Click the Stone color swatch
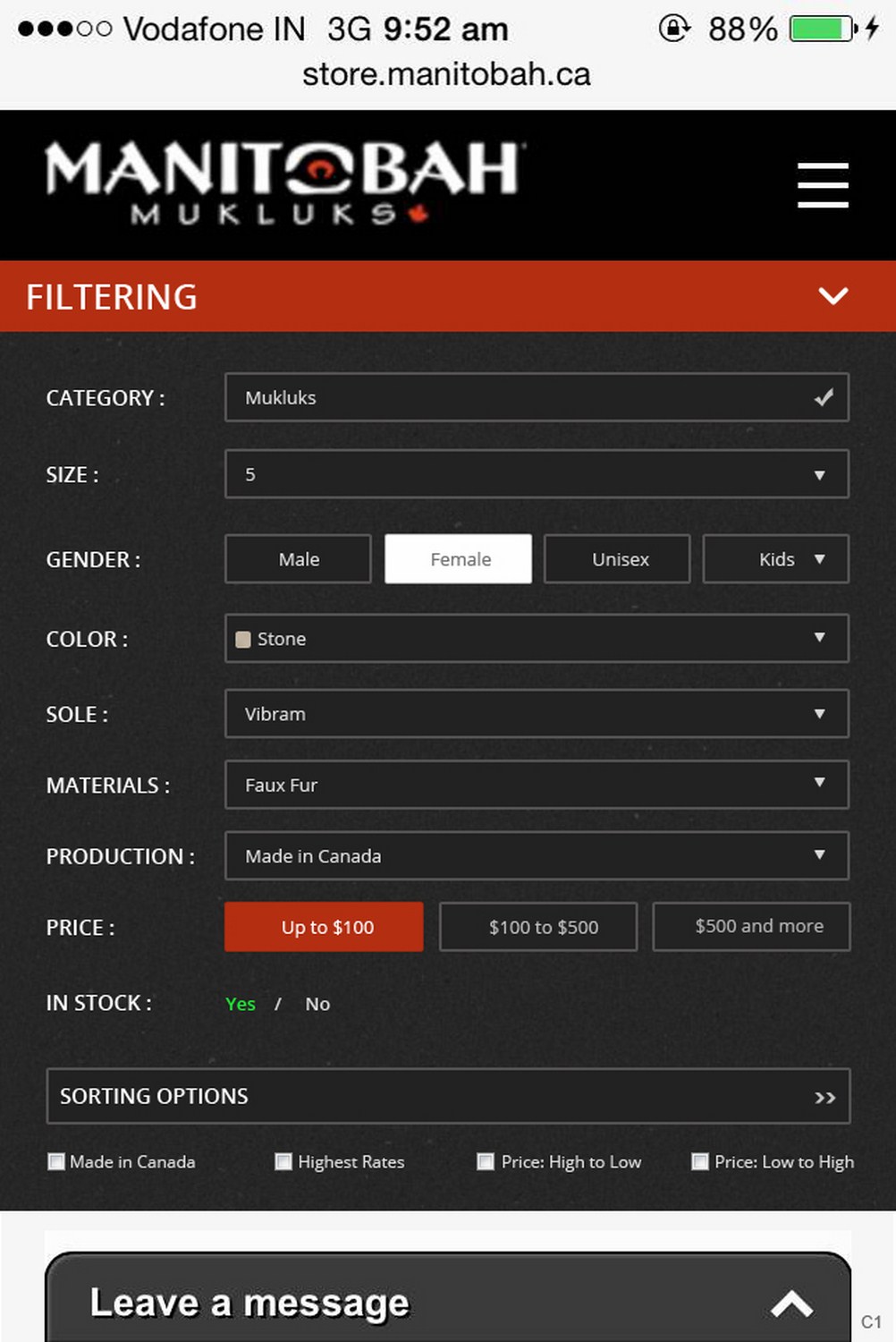Viewport: 896px width, 1342px height. (242, 640)
